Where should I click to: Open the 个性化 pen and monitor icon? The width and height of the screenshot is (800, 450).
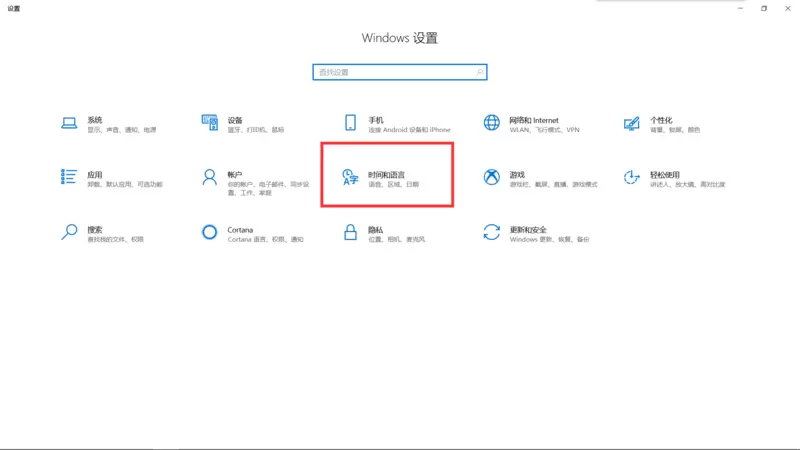click(632, 123)
